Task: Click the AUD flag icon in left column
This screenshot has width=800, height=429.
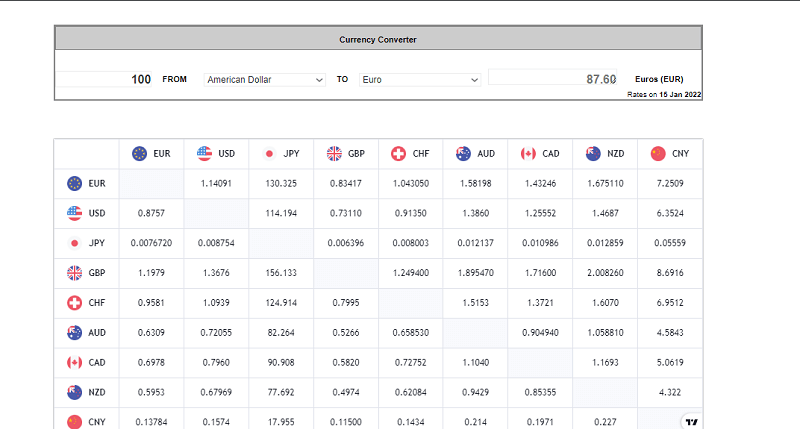Action: 74,333
